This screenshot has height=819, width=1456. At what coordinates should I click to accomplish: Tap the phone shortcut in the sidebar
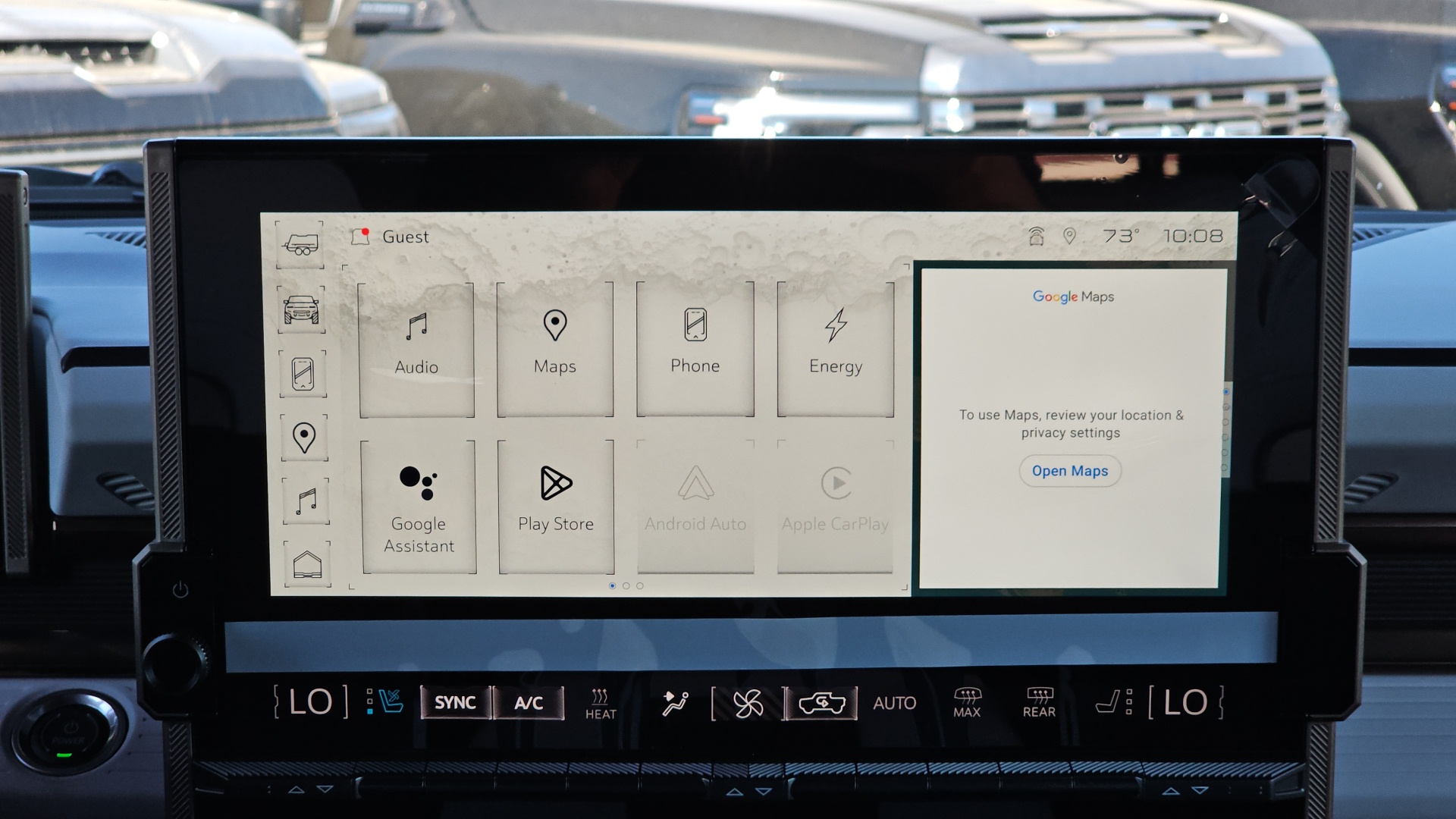pyautogui.click(x=303, y=374)
